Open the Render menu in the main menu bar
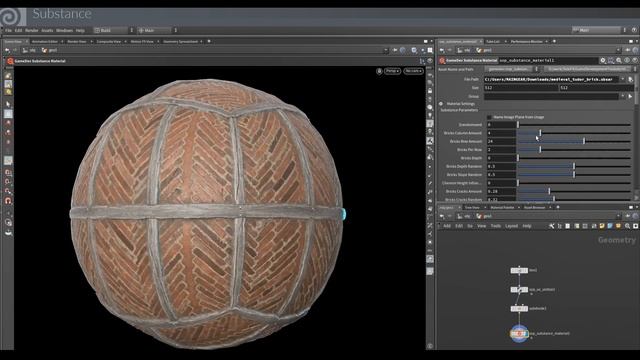The image size is (640, 360). tap(31, 31)
